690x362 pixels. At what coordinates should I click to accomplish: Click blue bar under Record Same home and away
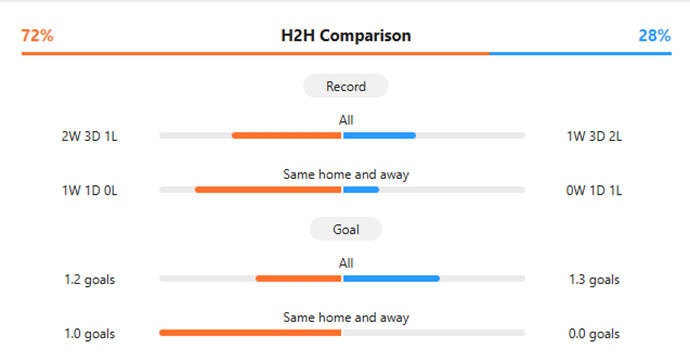pos(361,190)
